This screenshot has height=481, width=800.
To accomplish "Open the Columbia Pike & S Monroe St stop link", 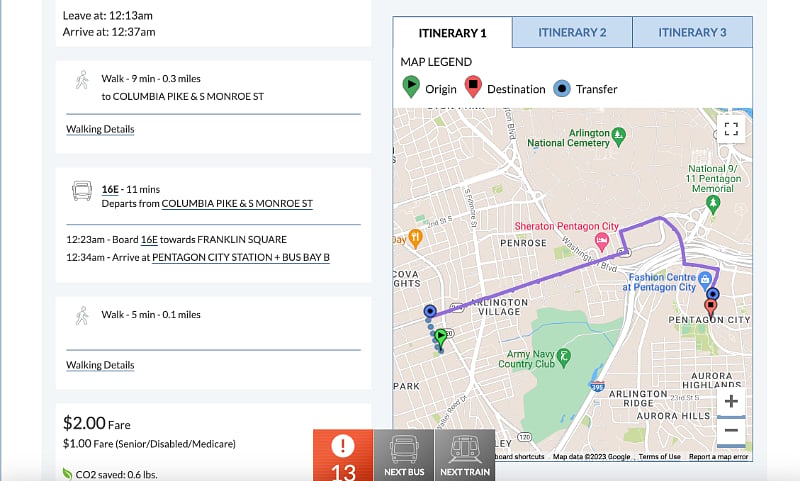I will click(237, 204).
